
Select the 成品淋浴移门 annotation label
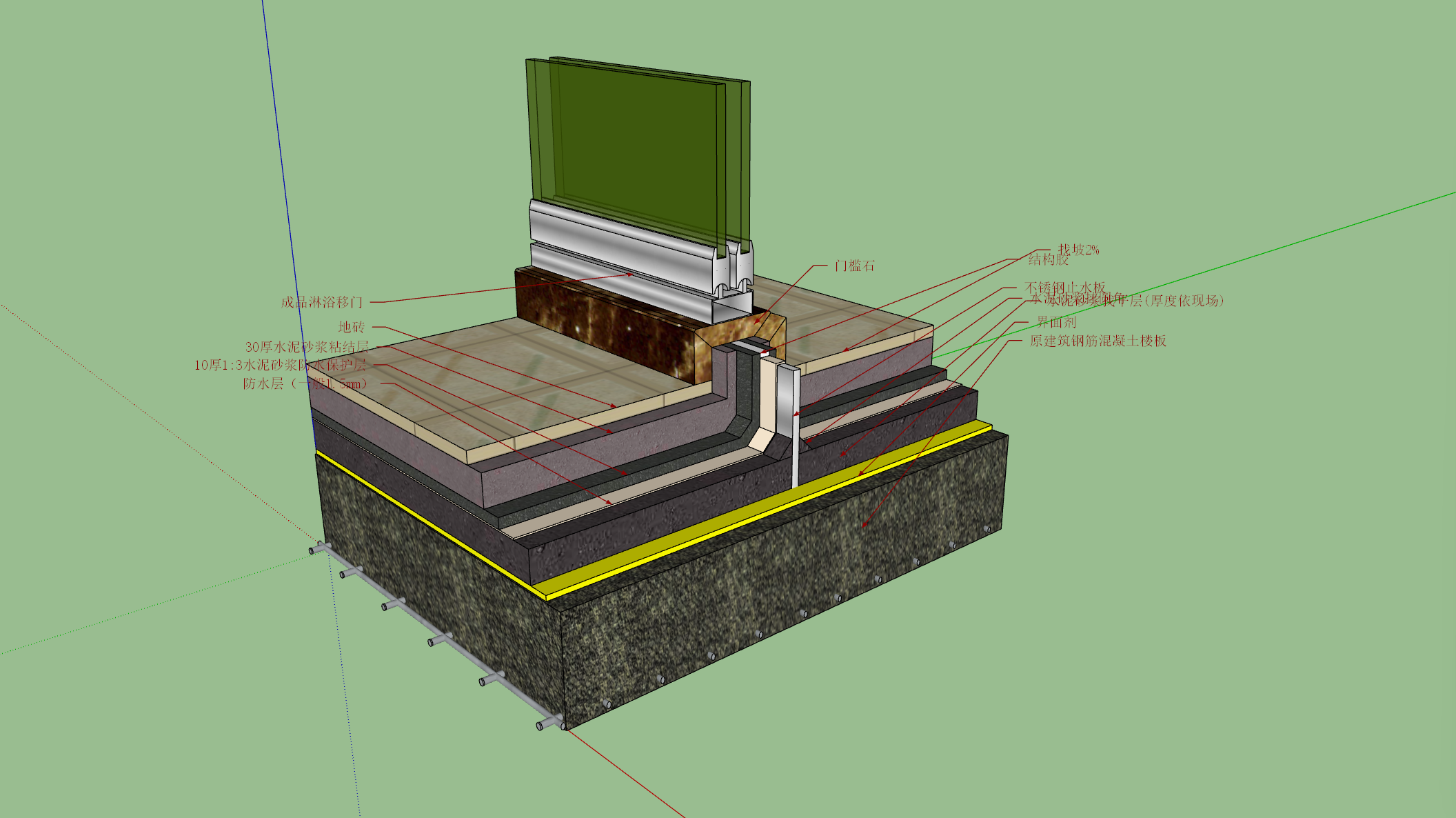(x=321, y=302)
